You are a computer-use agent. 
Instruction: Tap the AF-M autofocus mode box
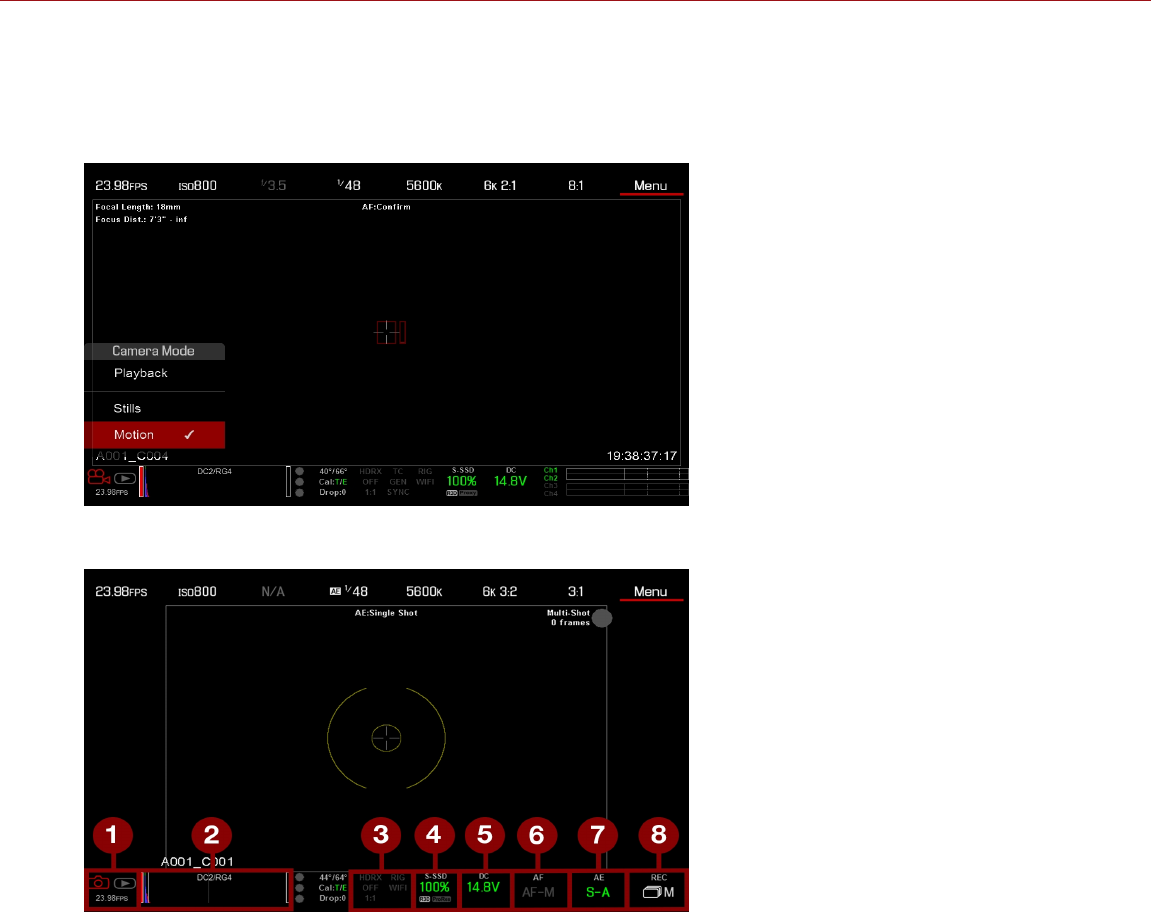pos(539,889)
